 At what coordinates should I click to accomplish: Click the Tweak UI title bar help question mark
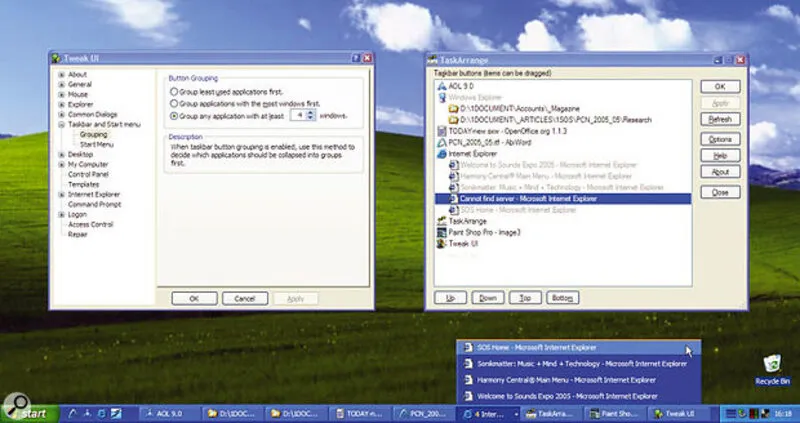click(357, 58)
